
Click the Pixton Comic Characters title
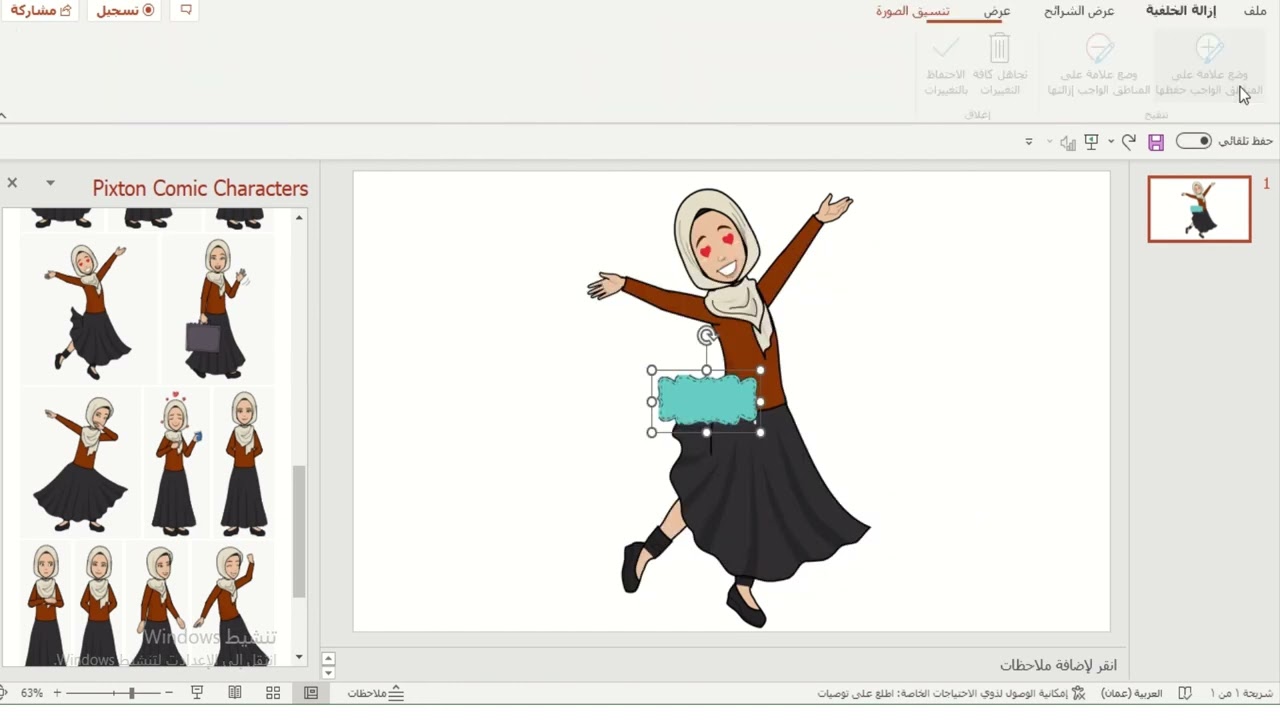coord(200,188)
